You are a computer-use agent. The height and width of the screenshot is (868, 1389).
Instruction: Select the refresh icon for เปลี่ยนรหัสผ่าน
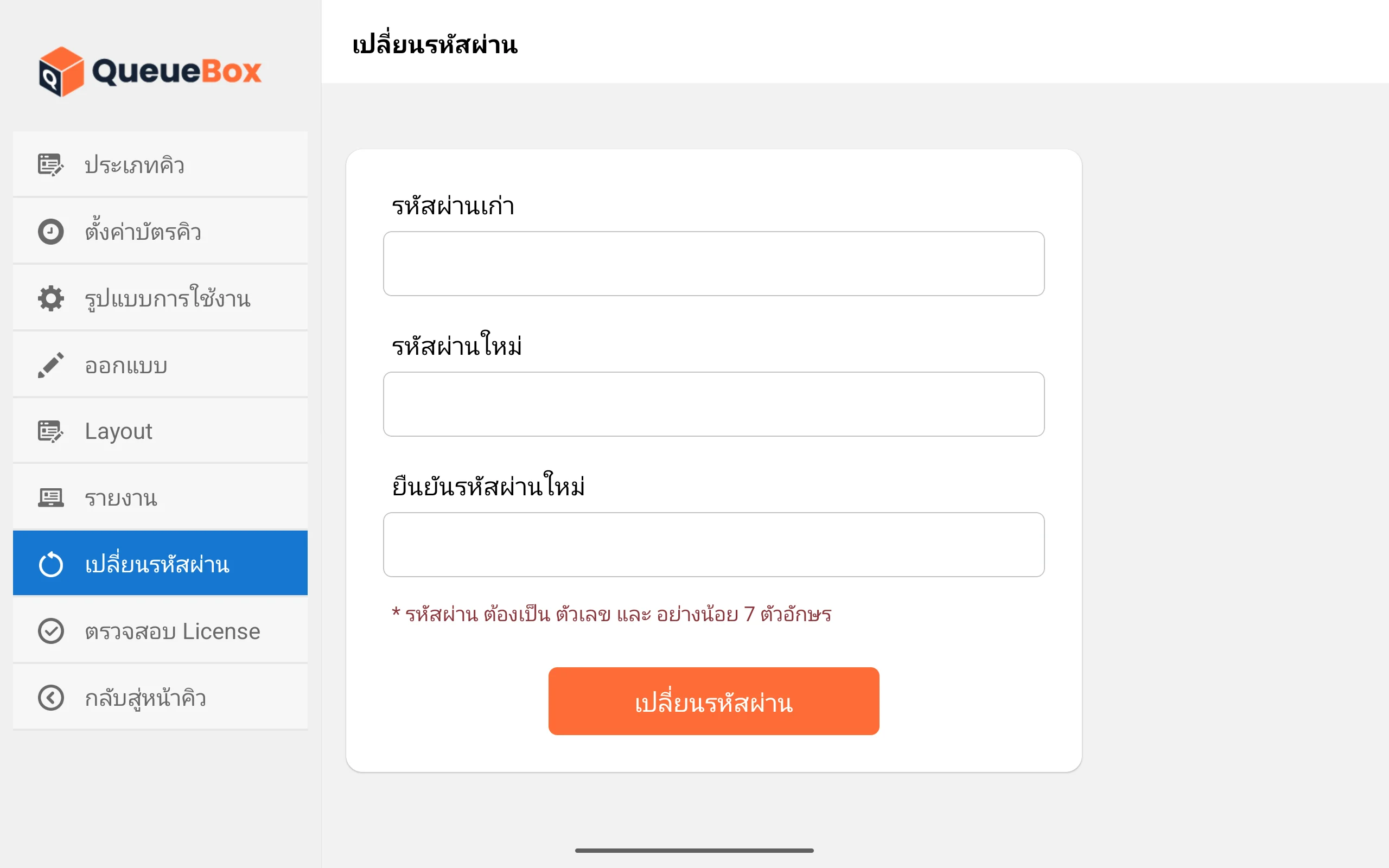[50, 564]
